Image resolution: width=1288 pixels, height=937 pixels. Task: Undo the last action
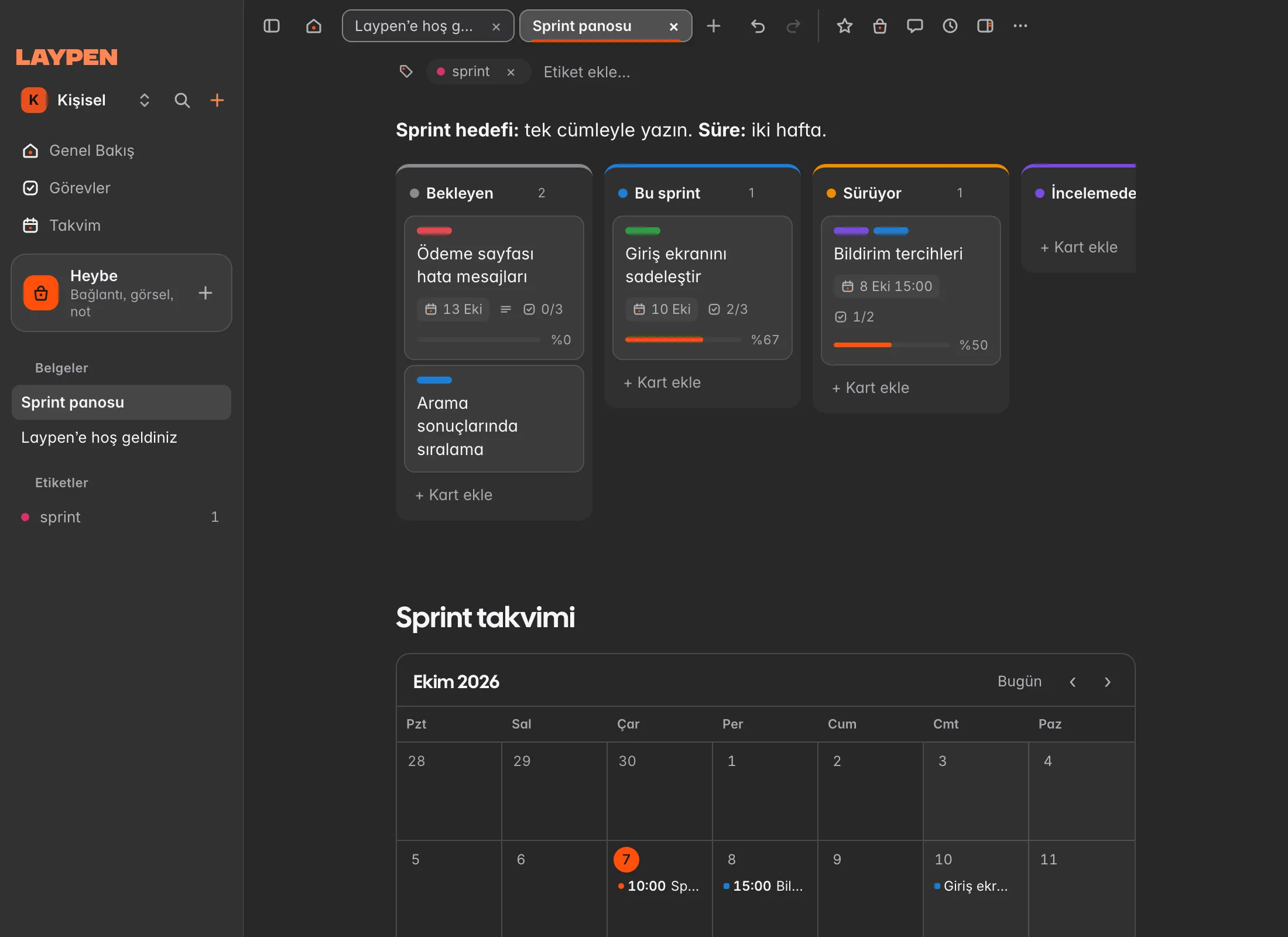click(x=758, y=26)
